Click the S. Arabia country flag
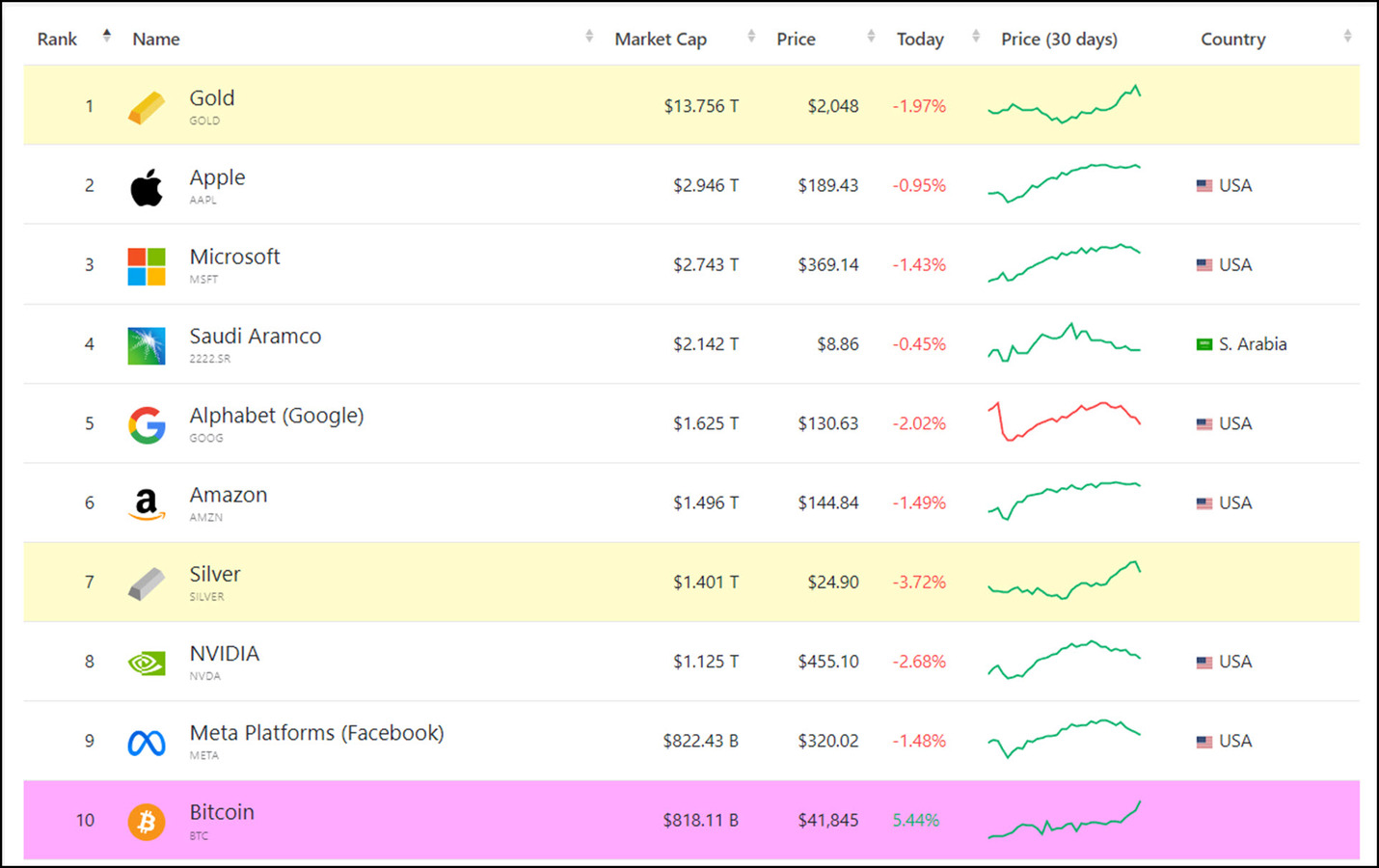This screenshot has width=1379, height=868. pyautogui.click(x=1204, y=344)
